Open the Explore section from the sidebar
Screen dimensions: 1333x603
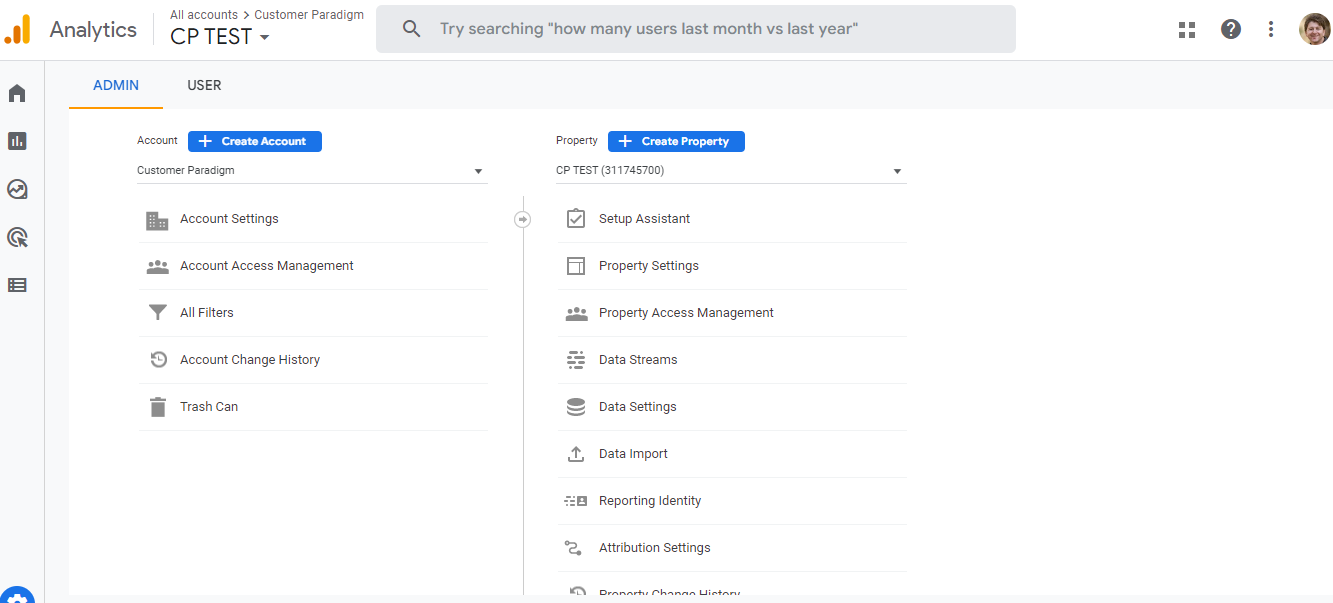(17, 189)
